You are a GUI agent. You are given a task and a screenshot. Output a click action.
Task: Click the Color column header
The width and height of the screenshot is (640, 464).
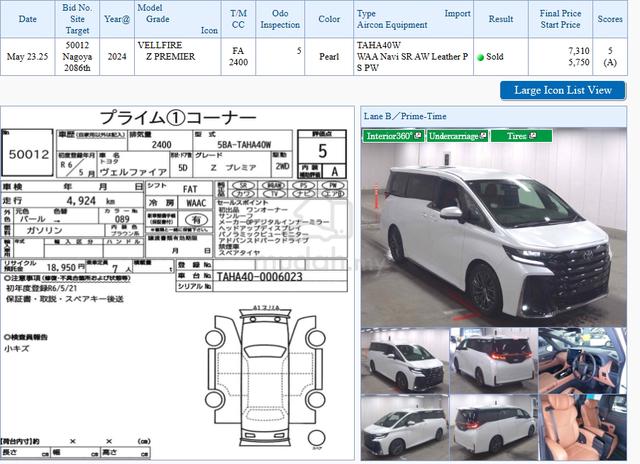pyautogui.click(x=329, y=19)
